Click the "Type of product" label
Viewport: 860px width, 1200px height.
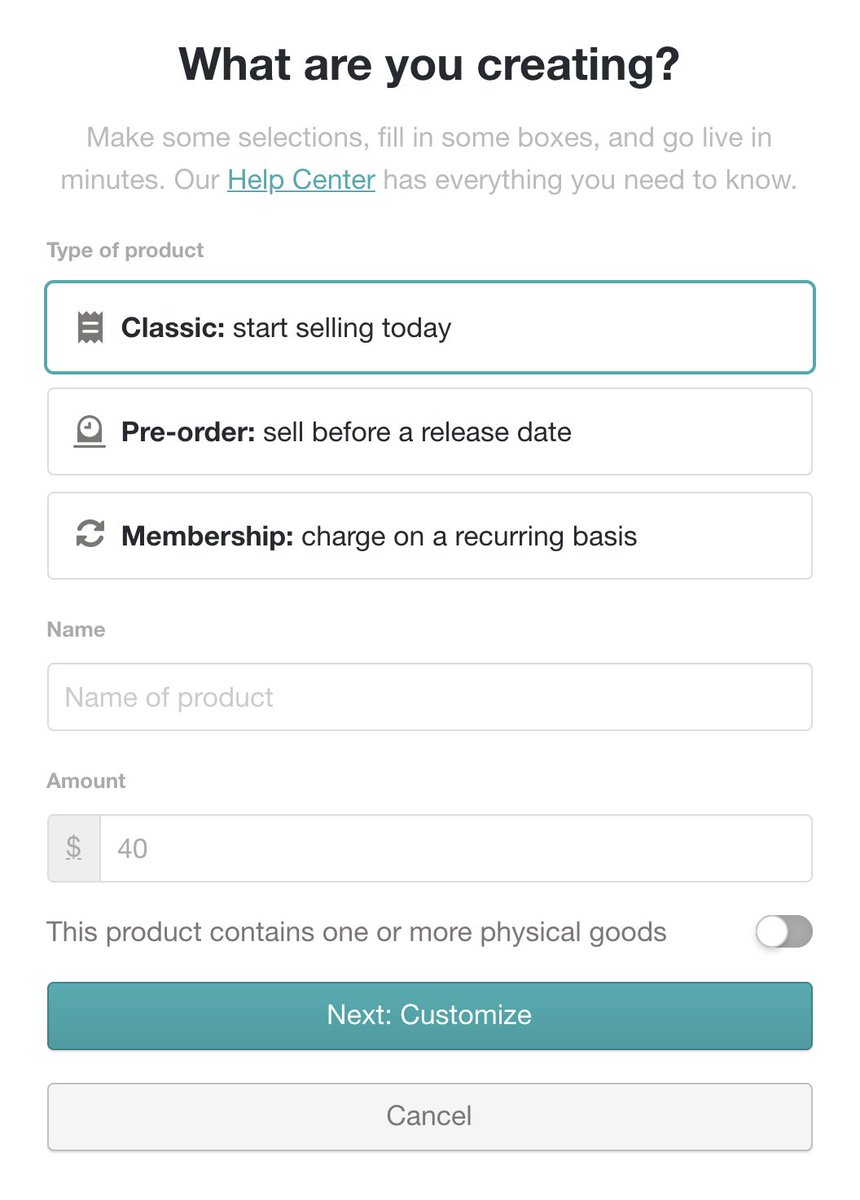[x=125, y=250]
